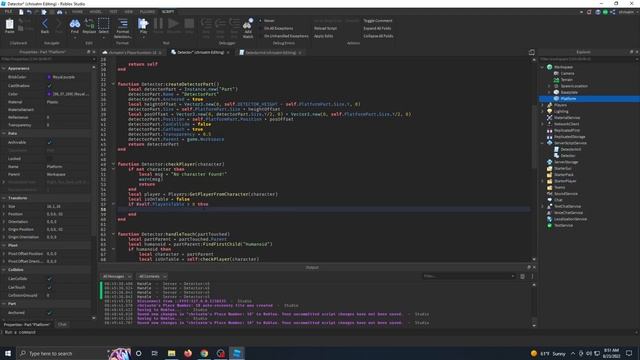This screenshot has width=640, height=360.
Task: Click the Resume playback icon
Action: [x=173, y=25]
